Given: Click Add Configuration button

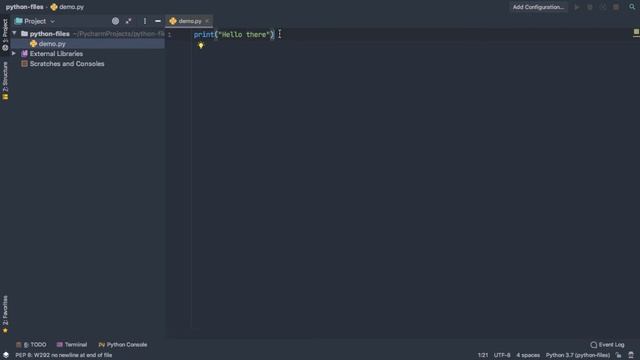Looking at the screenshot, I should (x=538, y=7).
